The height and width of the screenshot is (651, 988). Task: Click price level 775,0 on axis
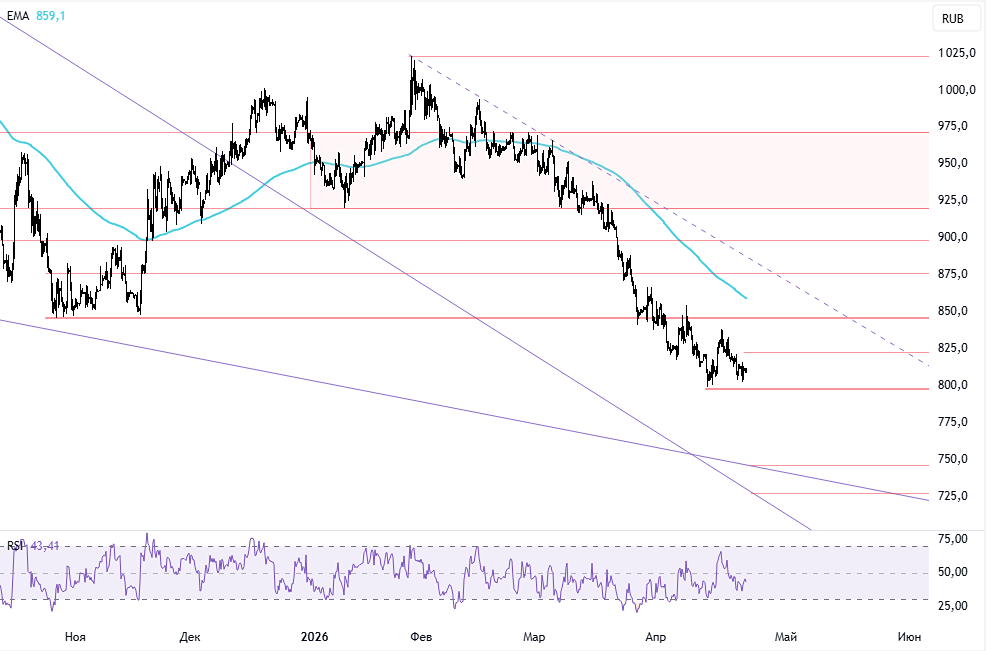click(953, 422)
